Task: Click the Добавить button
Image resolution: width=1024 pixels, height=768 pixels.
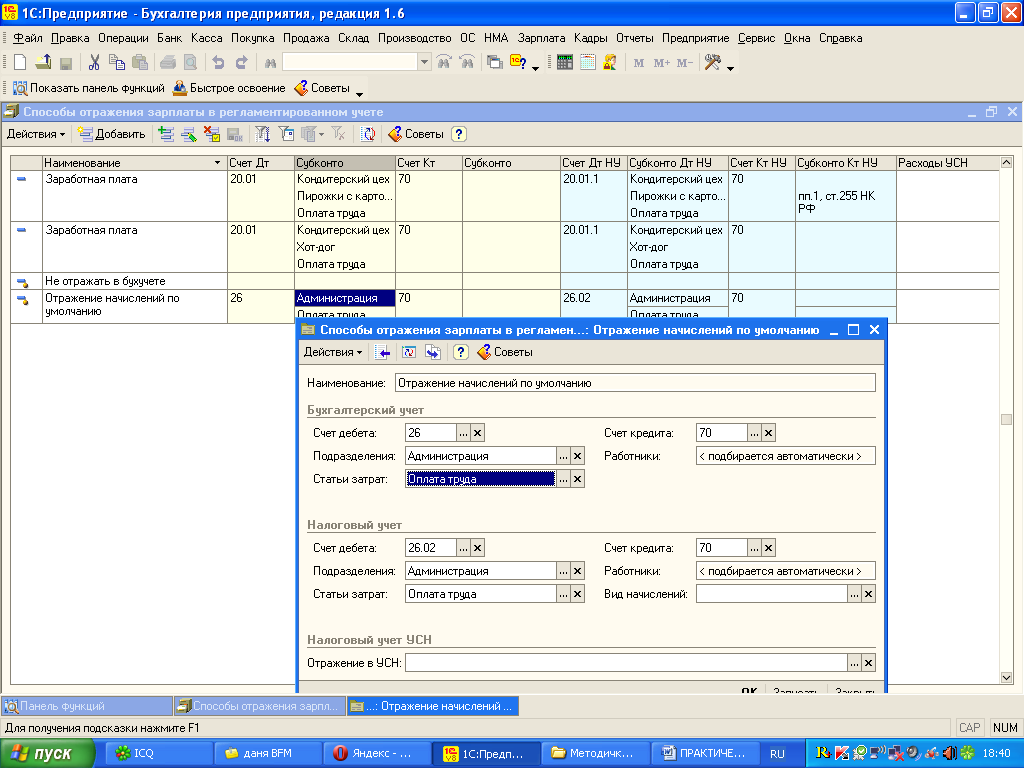Action: pos(112,134)
